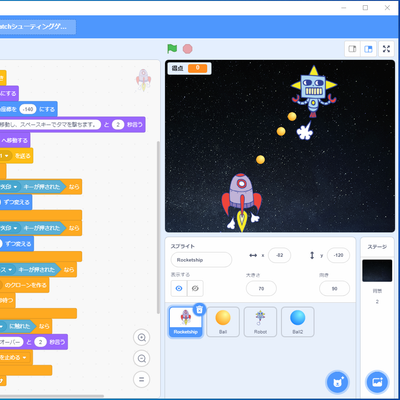Screen dimensions: 400x400
Task: Click the horizontal arrows icon beside x
Action: tap(253, 255)
